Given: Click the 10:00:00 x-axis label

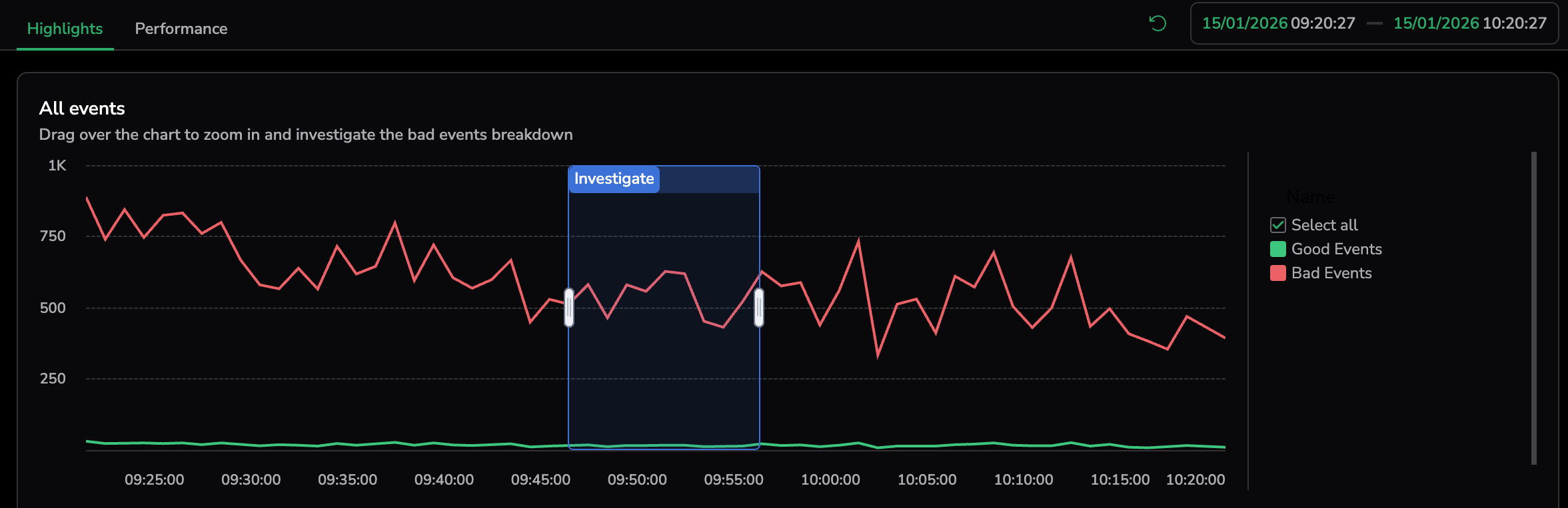Looking at the screenshot, I should pos(830,479).
